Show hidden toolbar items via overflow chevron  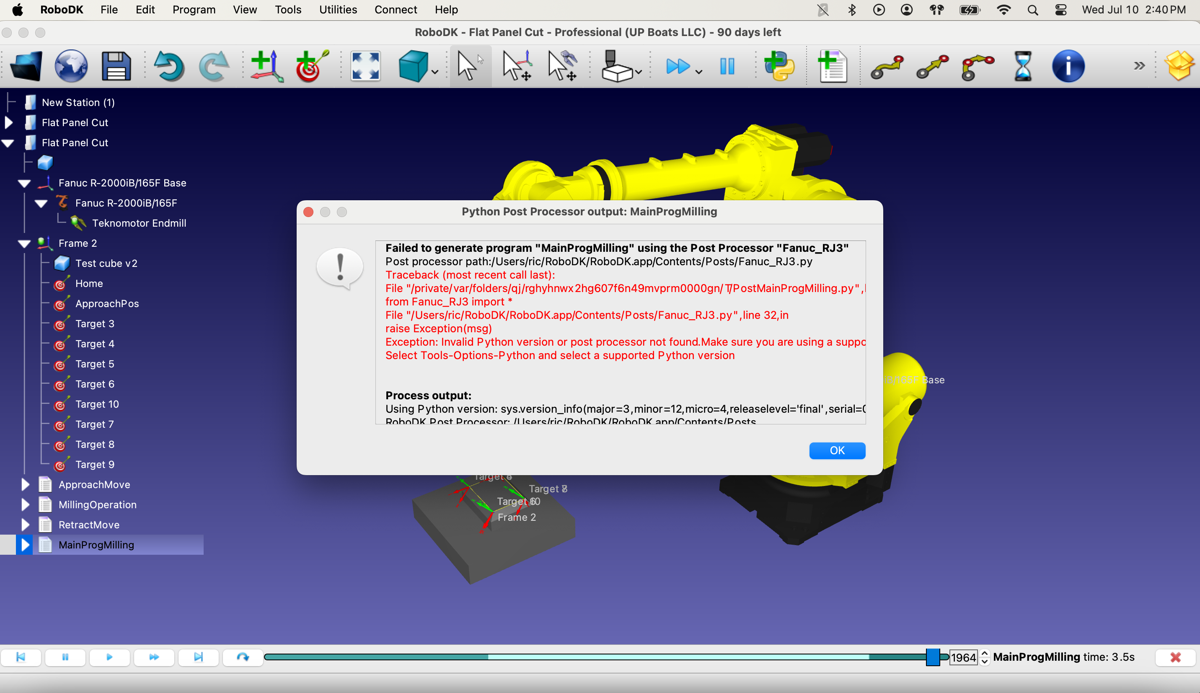(x=1139, y=66)
